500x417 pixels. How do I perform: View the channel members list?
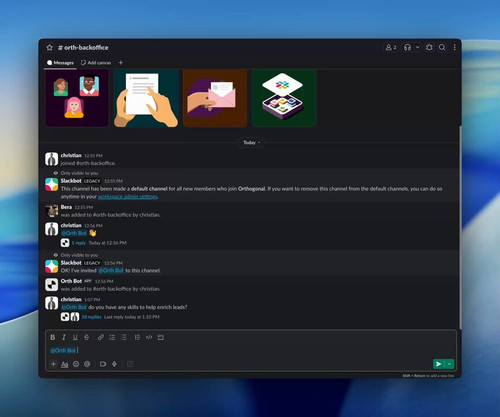point(391,47)
